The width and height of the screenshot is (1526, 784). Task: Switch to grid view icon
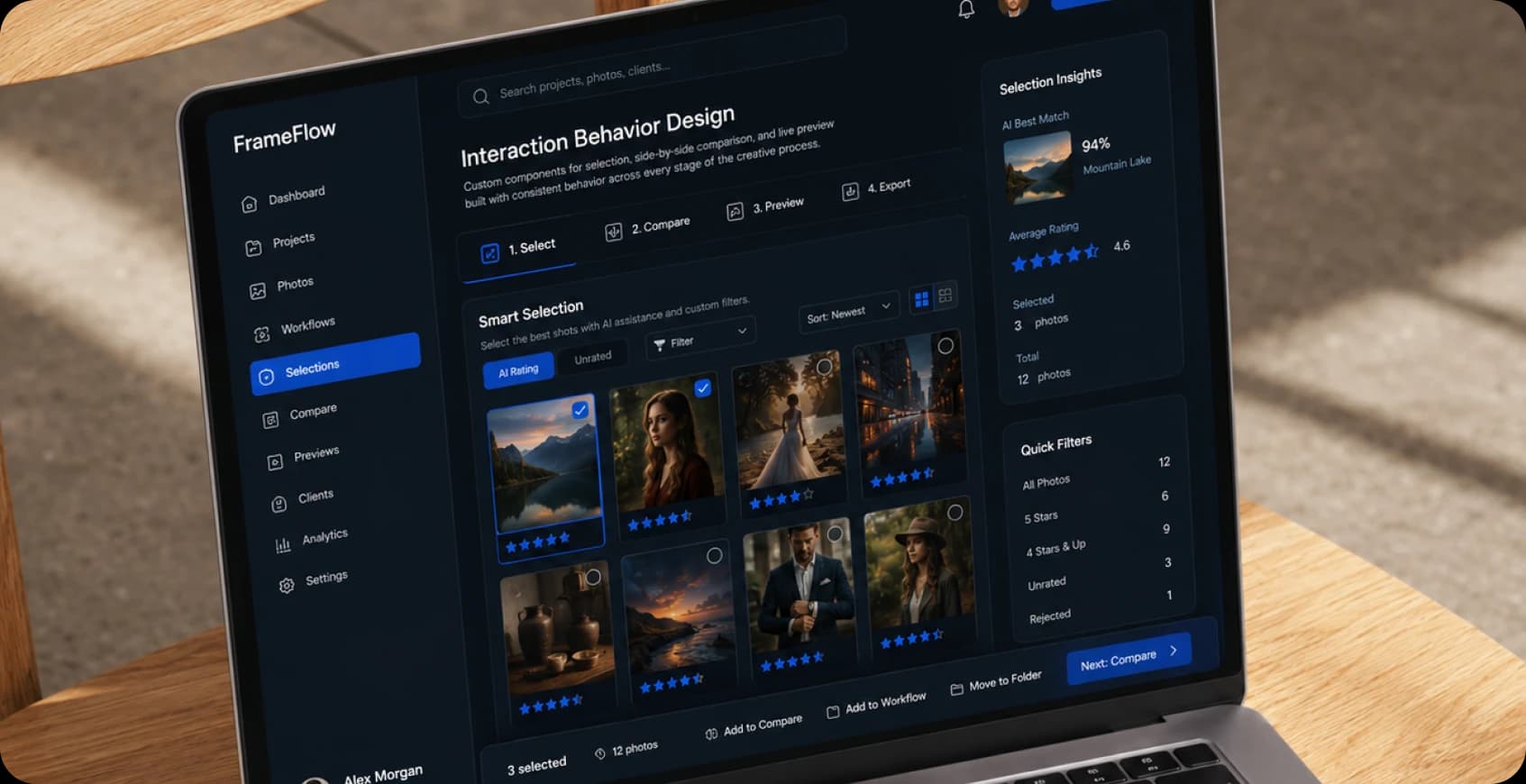point(921,299)
